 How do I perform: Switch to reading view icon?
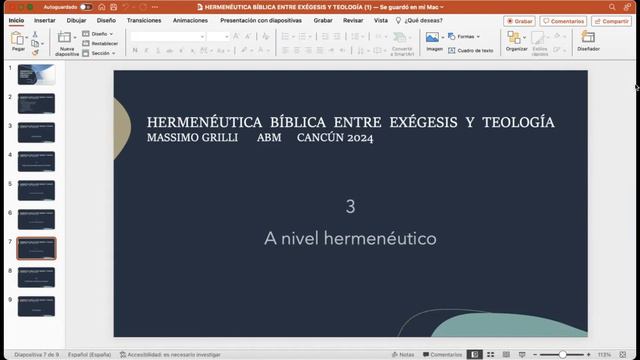click(x=506, y=355)
